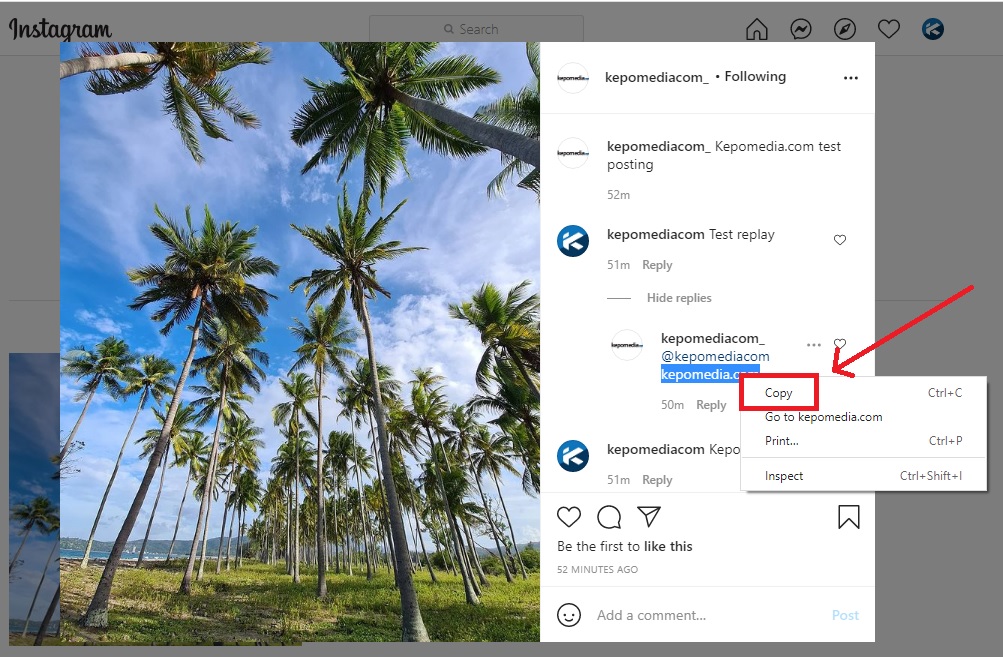The image size is (1003, 657).
Task: Click the palm trees post photo
Action: click(300, 342)
